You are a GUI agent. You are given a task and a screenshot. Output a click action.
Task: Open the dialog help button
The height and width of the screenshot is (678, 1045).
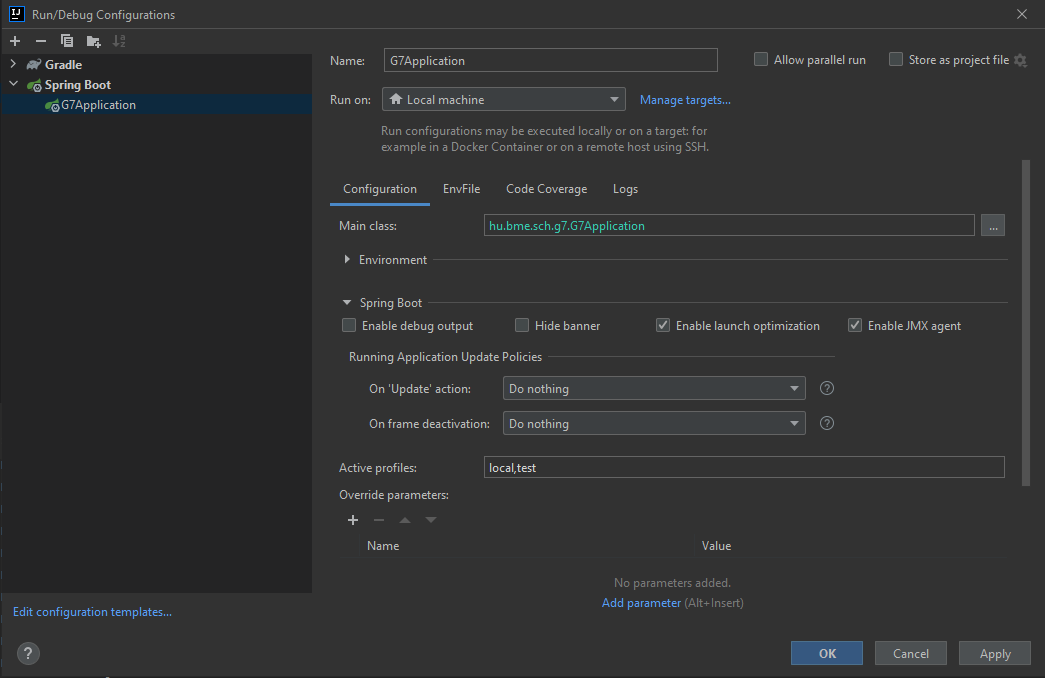pyautogui.click(x=28, y=653)
